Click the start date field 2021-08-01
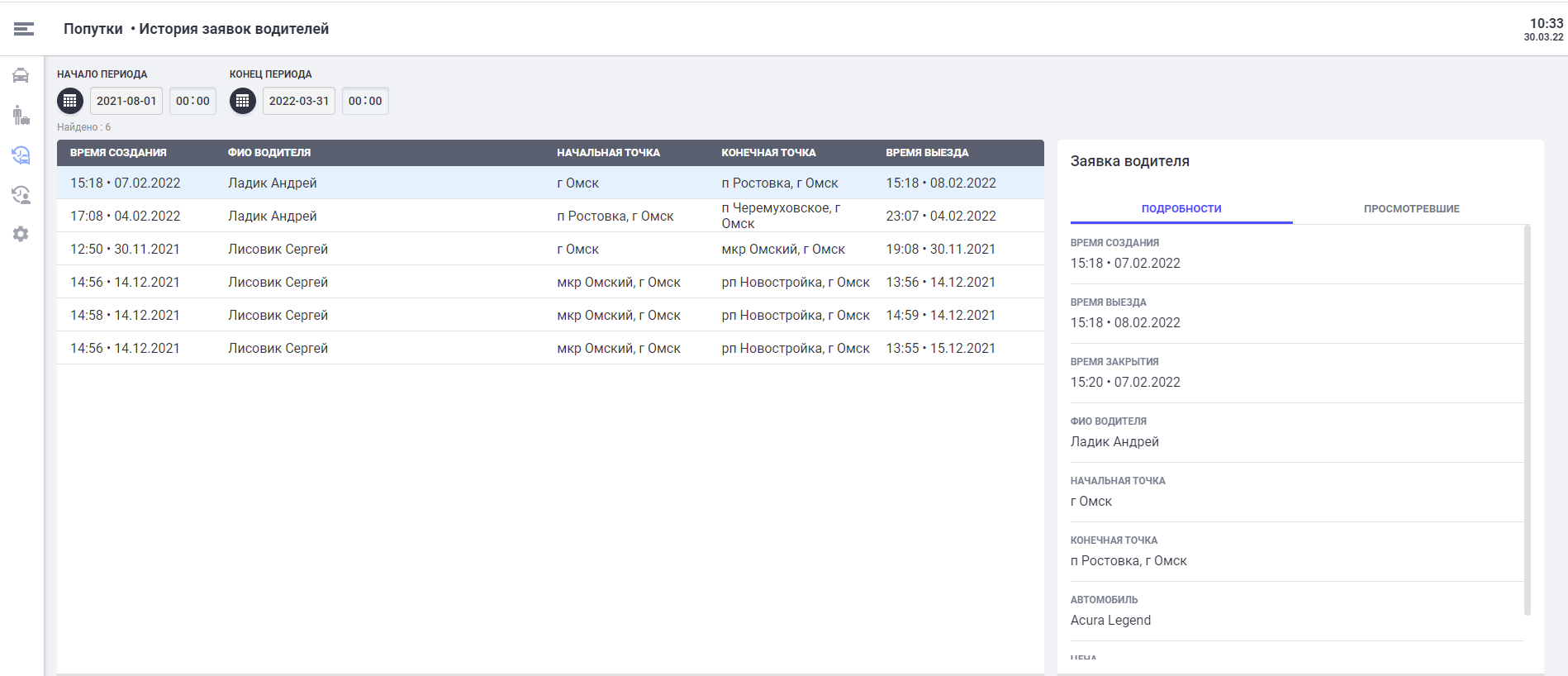The width and height of the screenshot is (1568, 676). (126, 101)
